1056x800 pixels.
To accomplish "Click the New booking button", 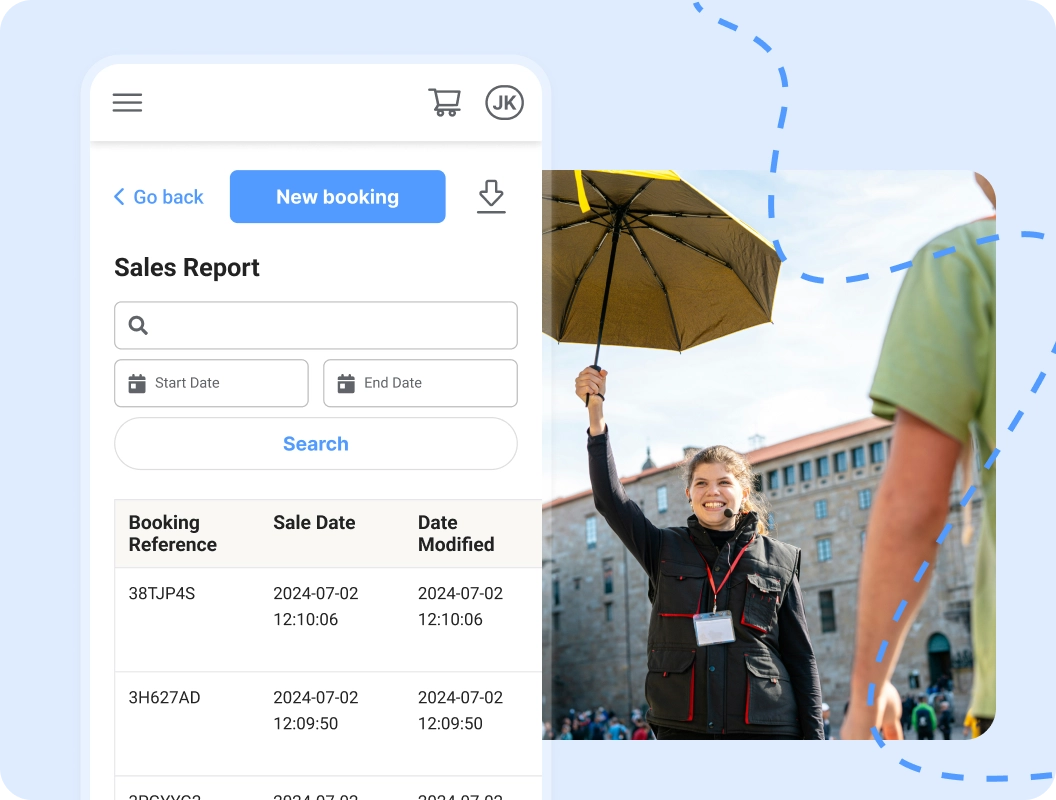I will (337, 197).
